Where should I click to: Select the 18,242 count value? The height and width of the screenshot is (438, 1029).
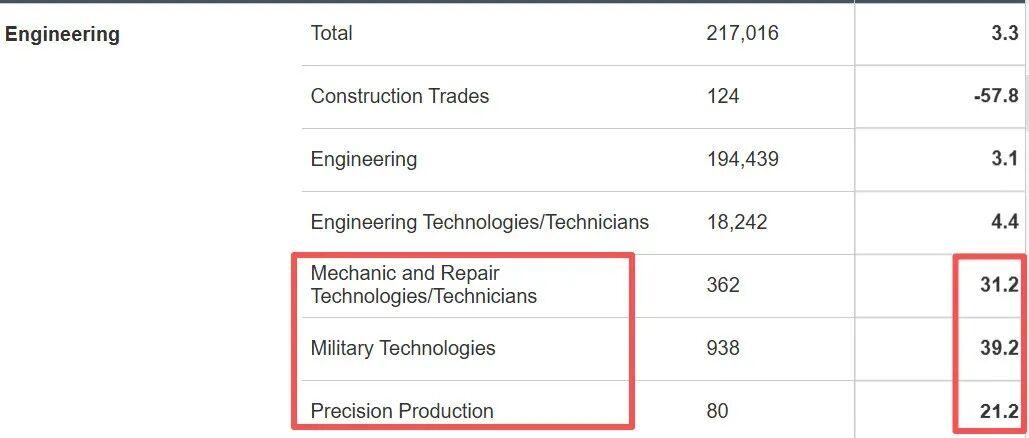point(736,222)
